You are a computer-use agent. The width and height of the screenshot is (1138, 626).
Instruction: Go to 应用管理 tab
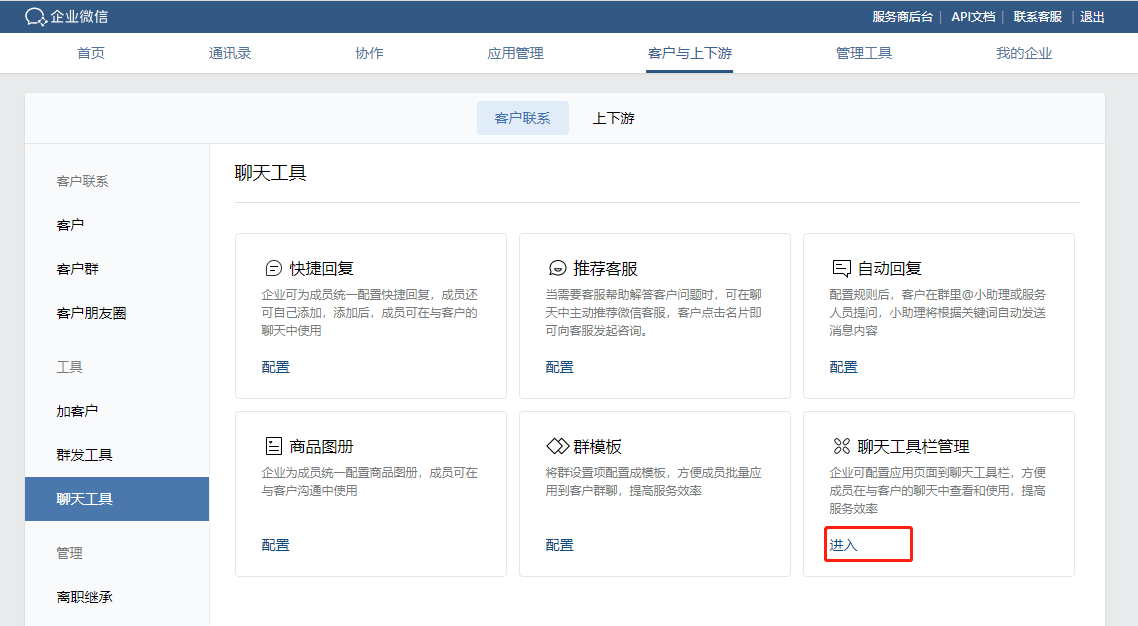(515, 53)
